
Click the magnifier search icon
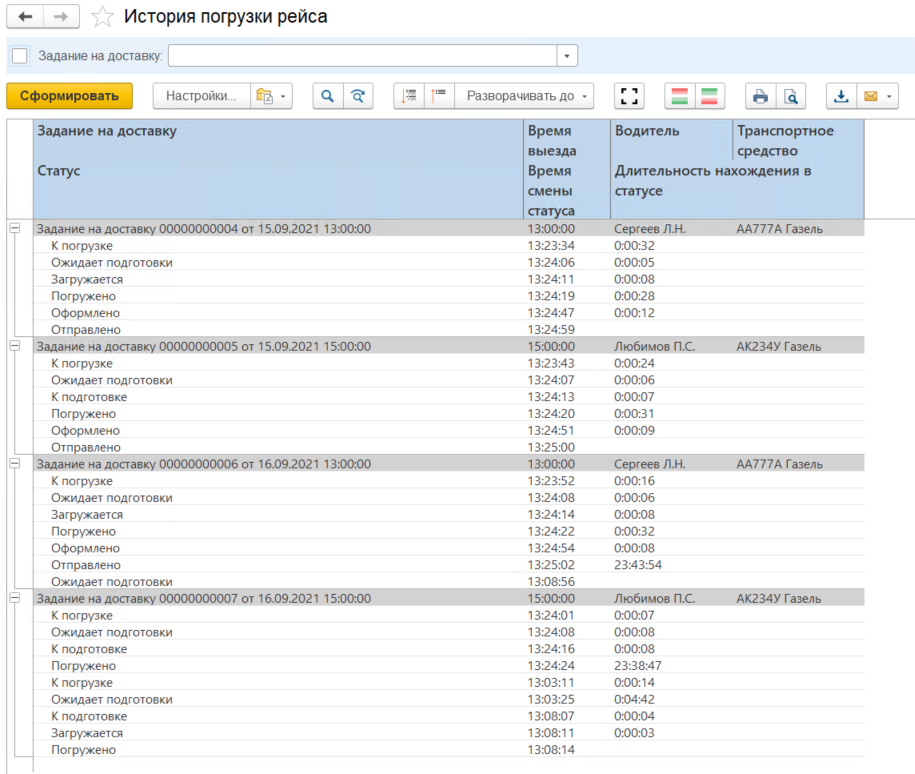[326, 96]
